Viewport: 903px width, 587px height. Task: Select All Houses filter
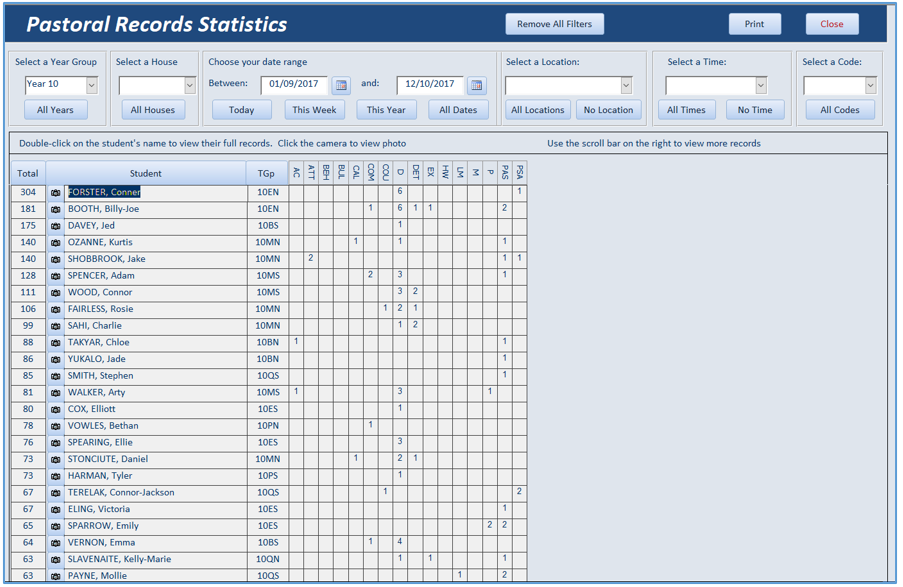pyautogui.click(x=153, y=109)
